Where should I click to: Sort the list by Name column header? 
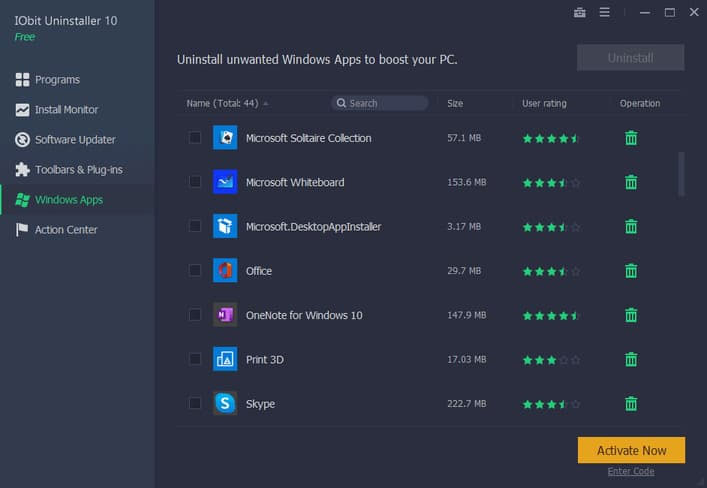(x=226, y=103)
